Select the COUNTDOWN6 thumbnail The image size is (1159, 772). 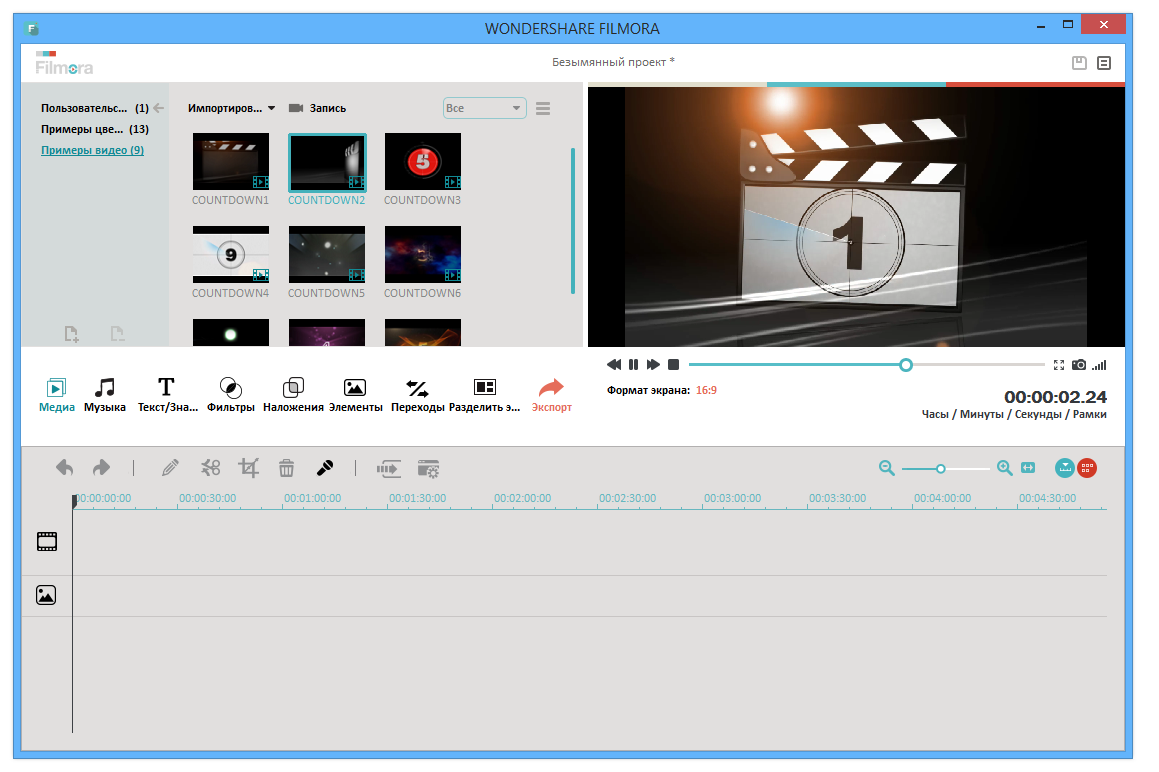click(x=423, y=254)
